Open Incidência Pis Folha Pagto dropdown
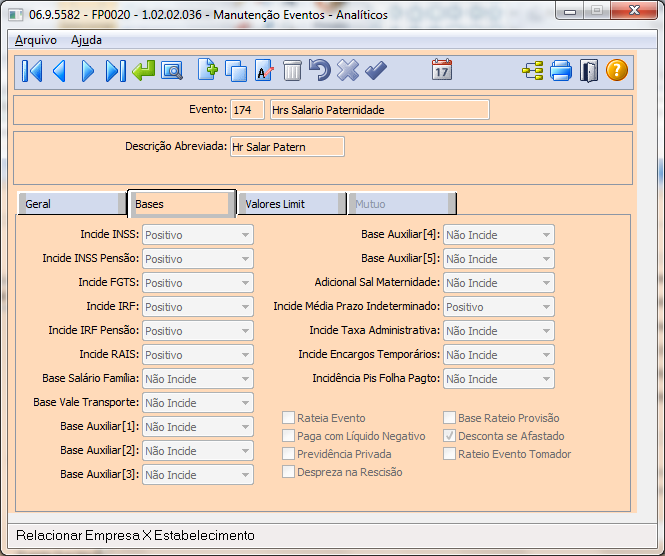Viewport: 665px width, 556px height. click(x=499, y=379)
